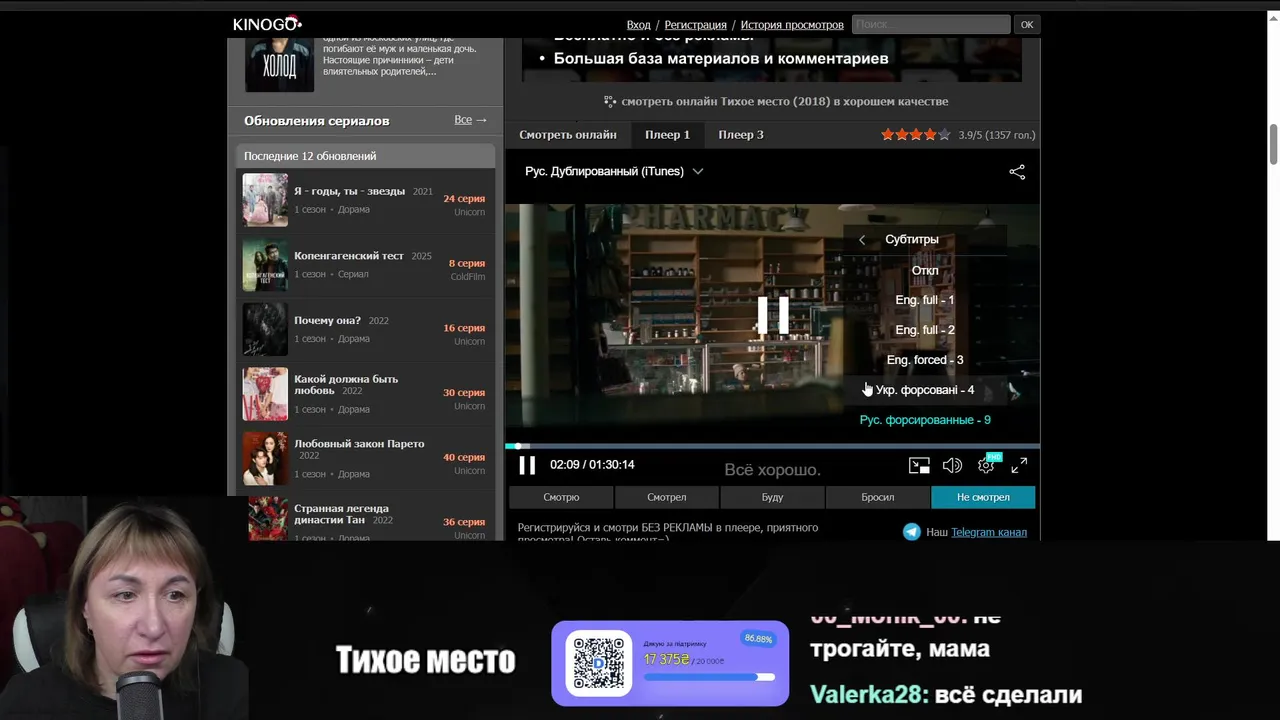Screen dimensions: 1280x720
Task: Click the 8 серия ColdFilm label
Action: point(467,269)
